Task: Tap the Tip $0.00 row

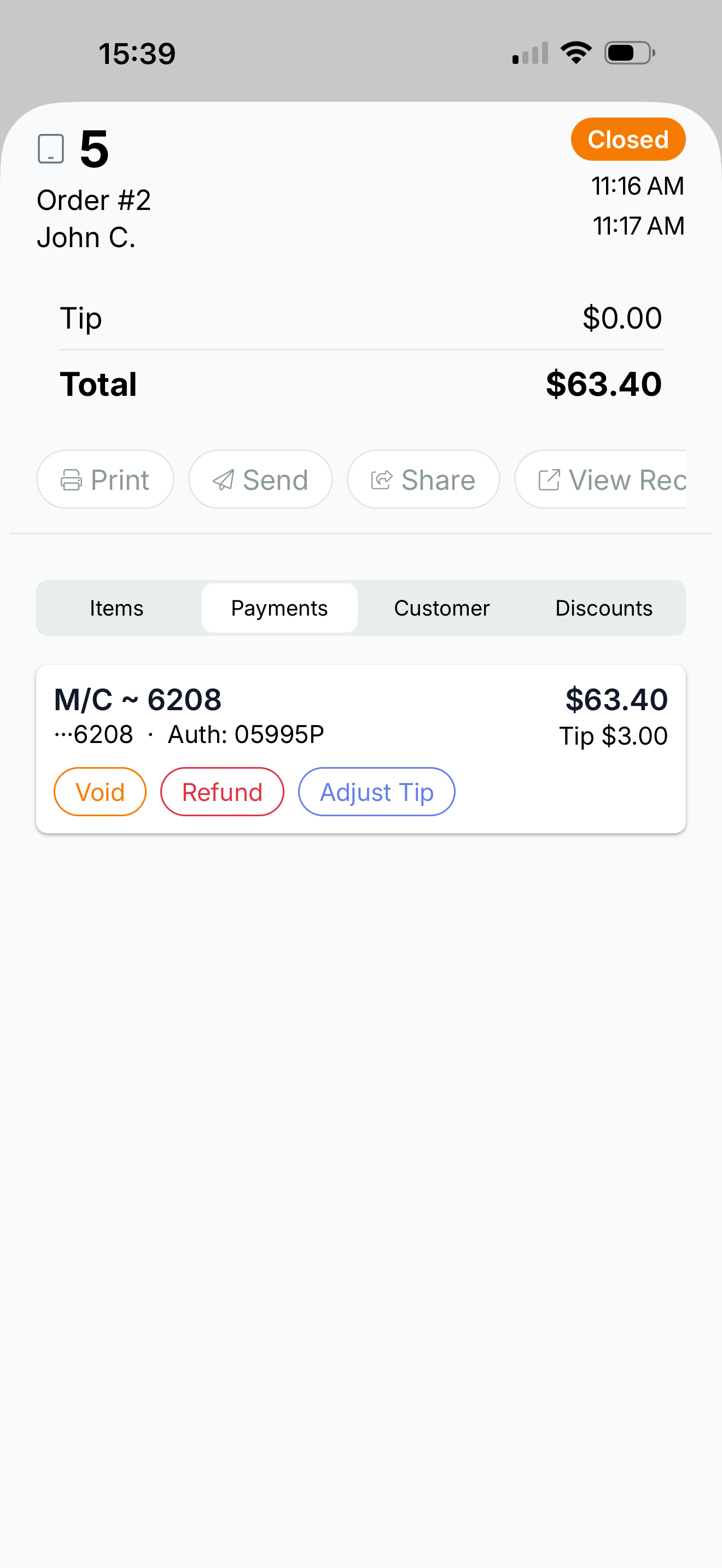Action: pos(360,318)
